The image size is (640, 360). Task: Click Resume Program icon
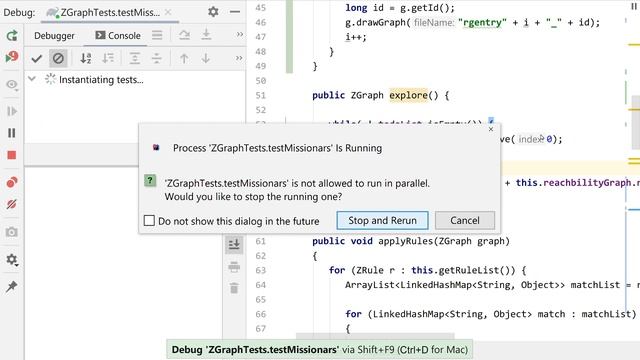click(11, 111)
